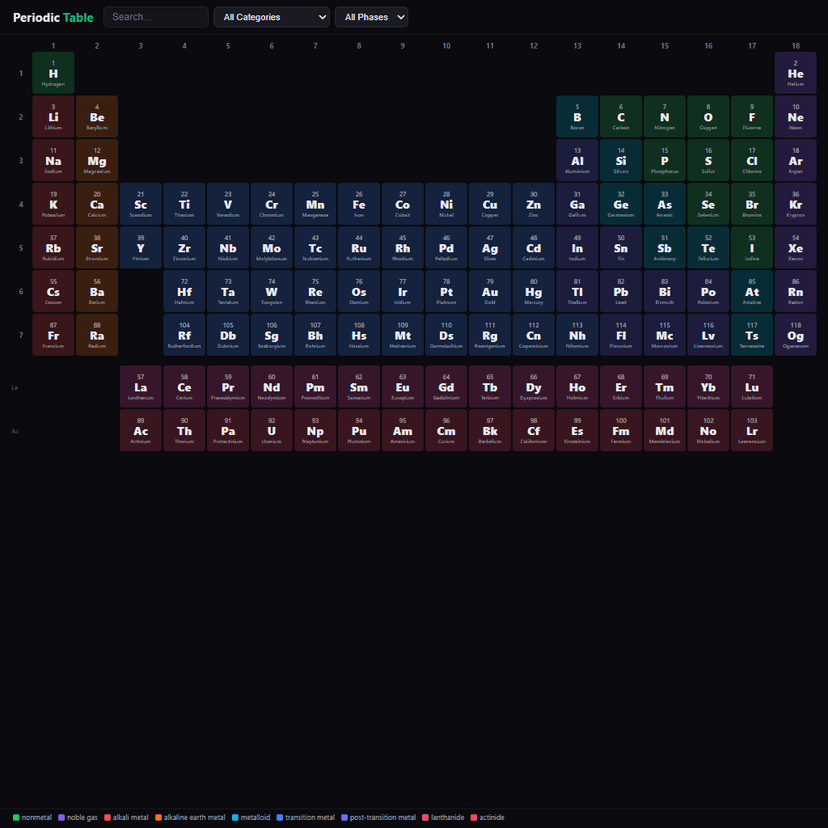Pick the Uranium (U) tile

[271, 430]
